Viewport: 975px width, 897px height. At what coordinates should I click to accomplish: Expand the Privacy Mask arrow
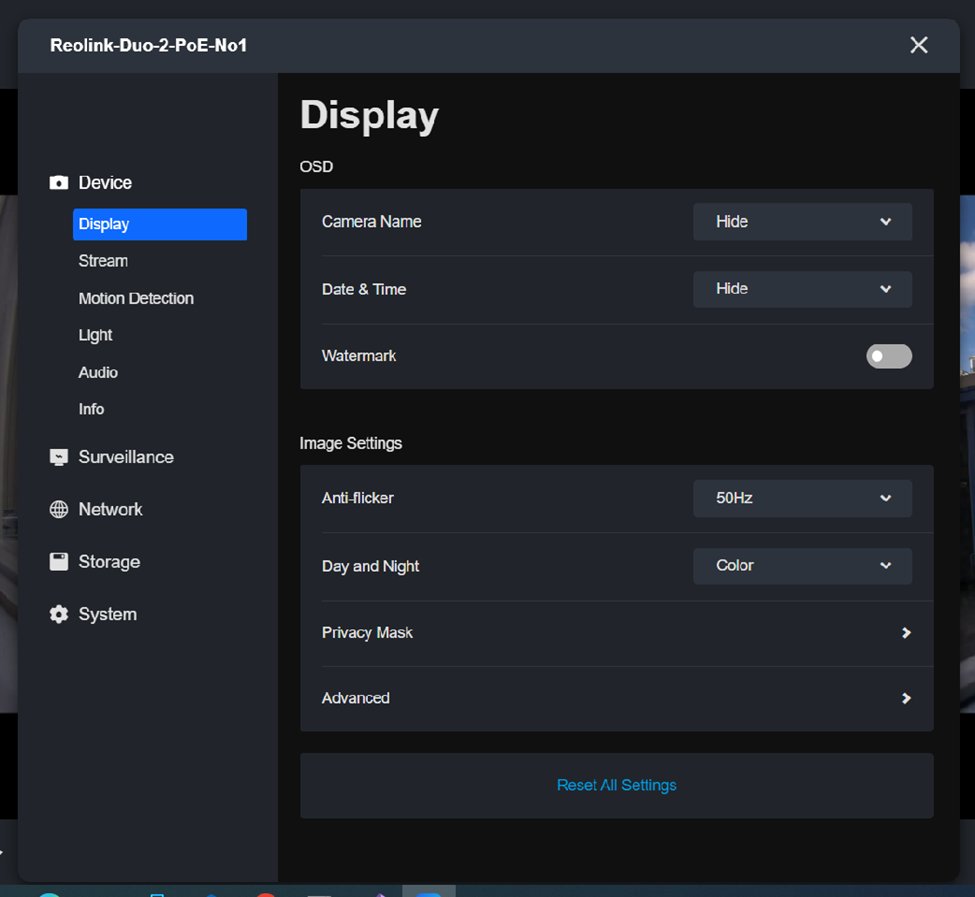[x=906, y=633]
